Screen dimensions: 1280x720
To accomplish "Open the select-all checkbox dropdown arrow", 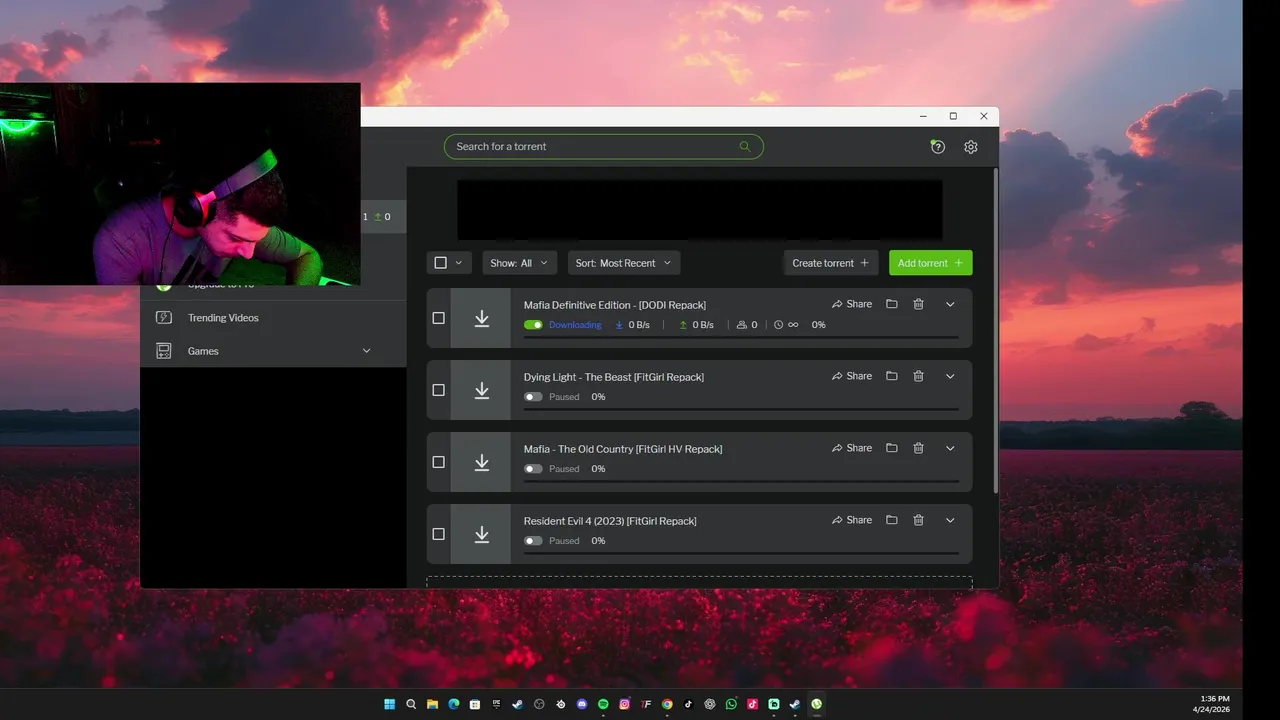I will point(459,263).
